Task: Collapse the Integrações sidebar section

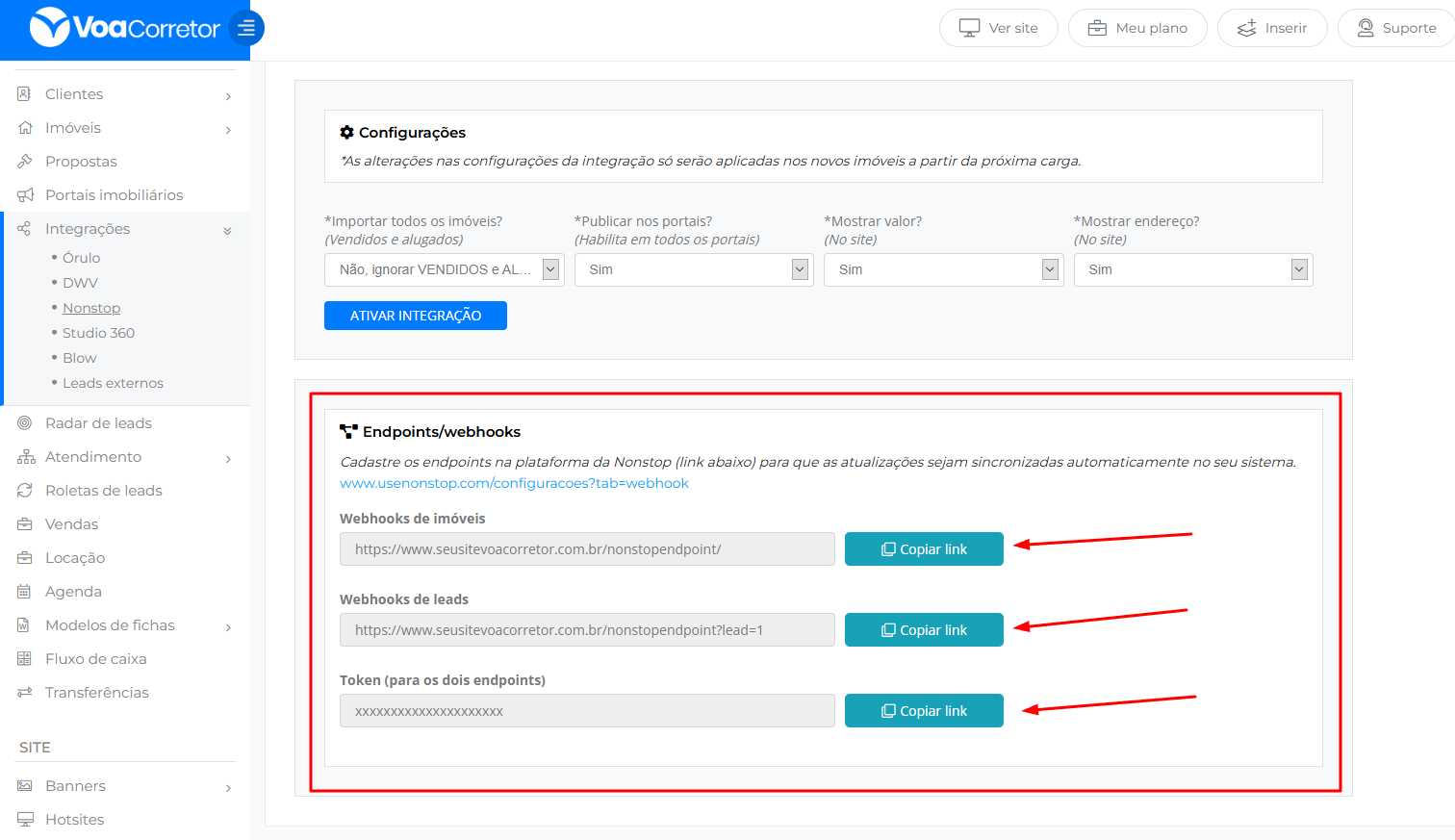Action: point(227,230)
